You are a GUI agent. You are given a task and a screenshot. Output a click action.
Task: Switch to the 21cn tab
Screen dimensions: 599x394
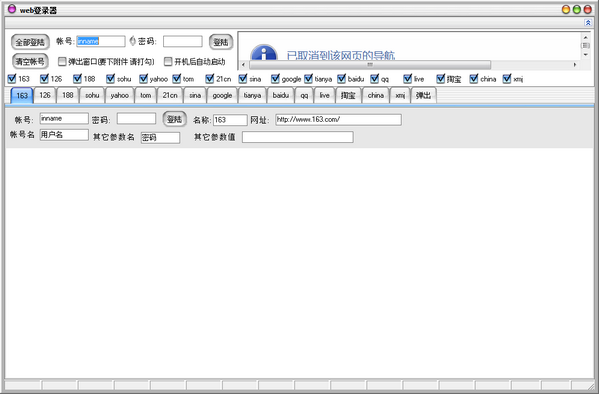tap(170, 95)
